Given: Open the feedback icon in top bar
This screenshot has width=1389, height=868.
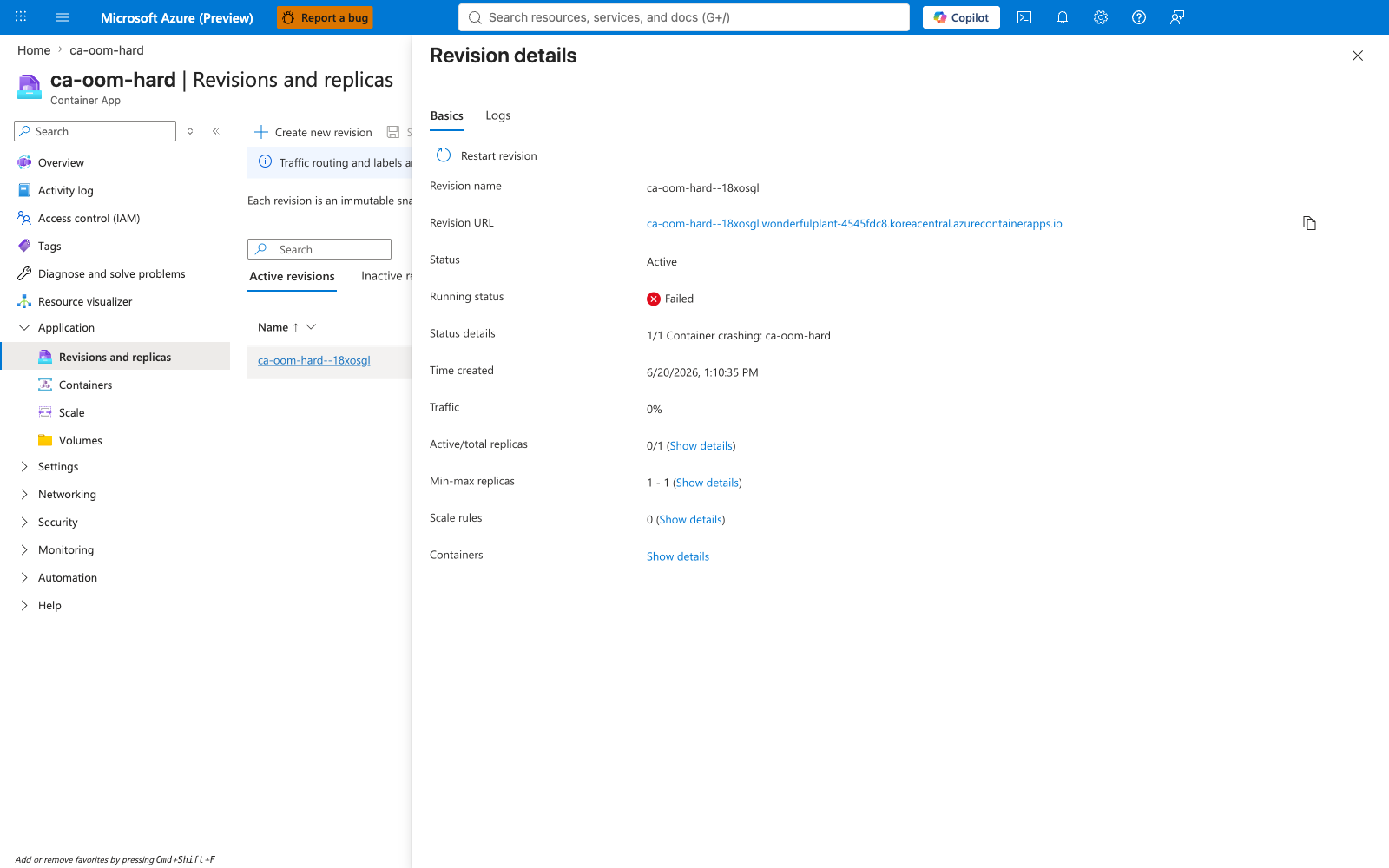Looking at the screenshot, I should tap(1177, 17).
